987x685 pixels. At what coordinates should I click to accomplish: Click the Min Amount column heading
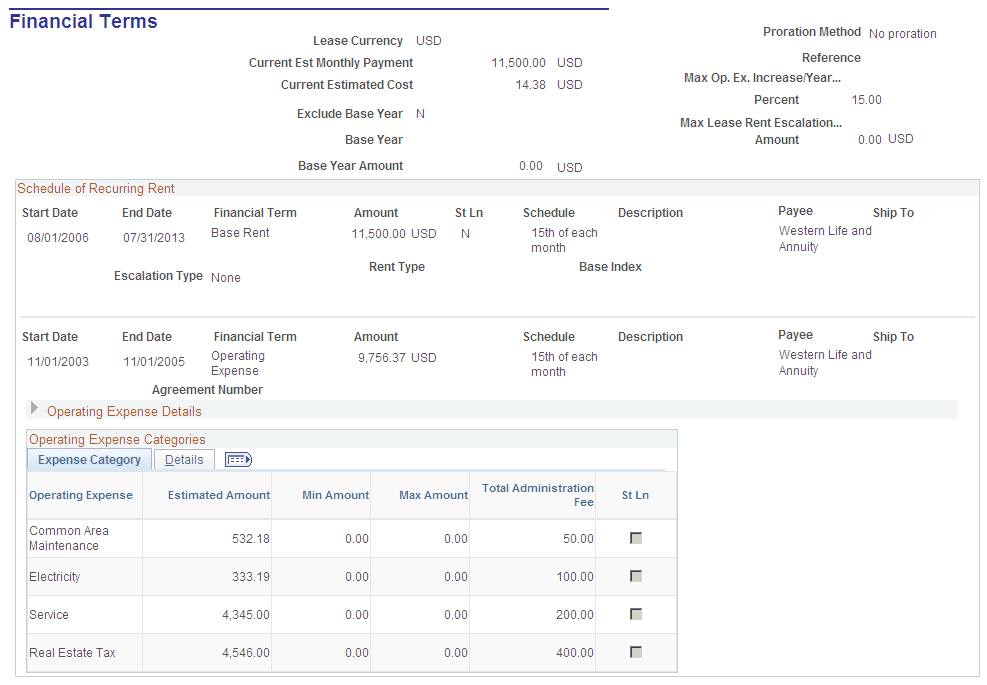click(x=337, y=494)
